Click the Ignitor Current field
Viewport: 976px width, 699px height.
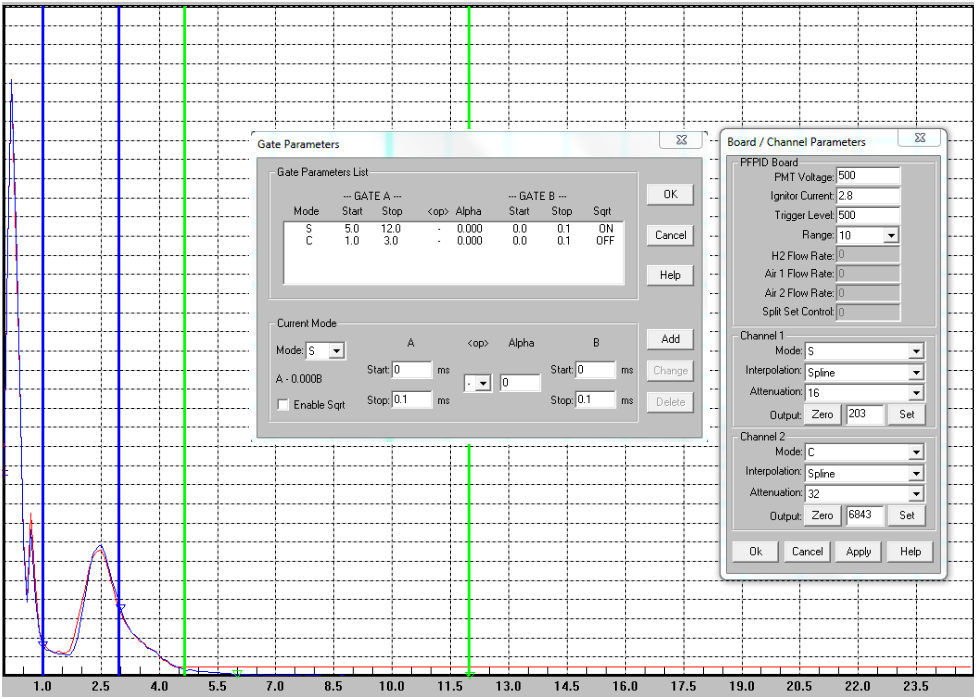click(868, 196)
